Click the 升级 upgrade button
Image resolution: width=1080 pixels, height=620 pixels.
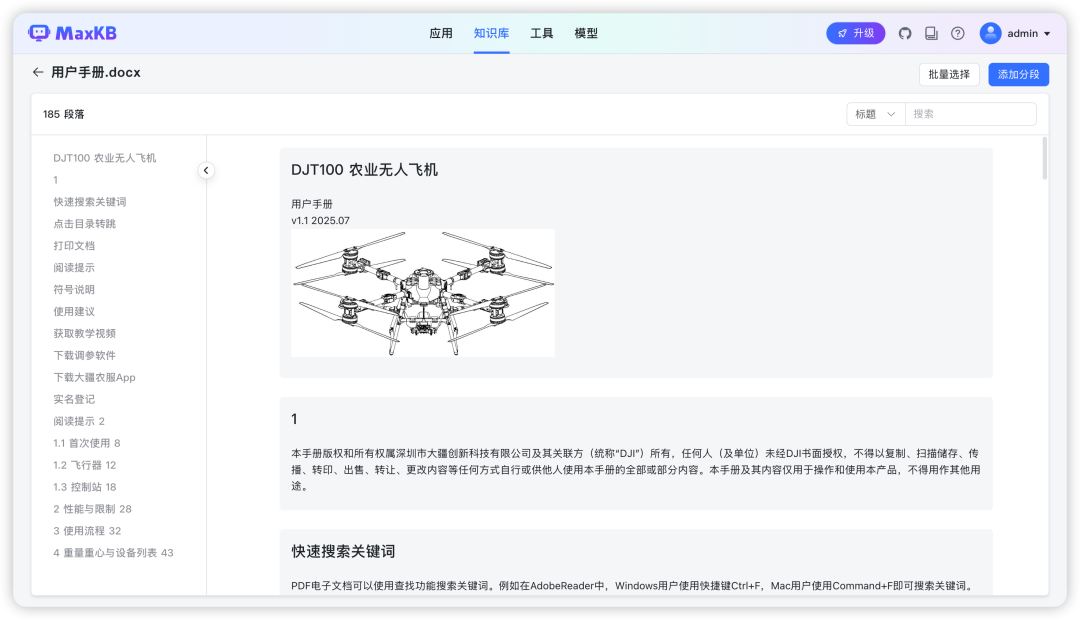[x=855, y=33]
